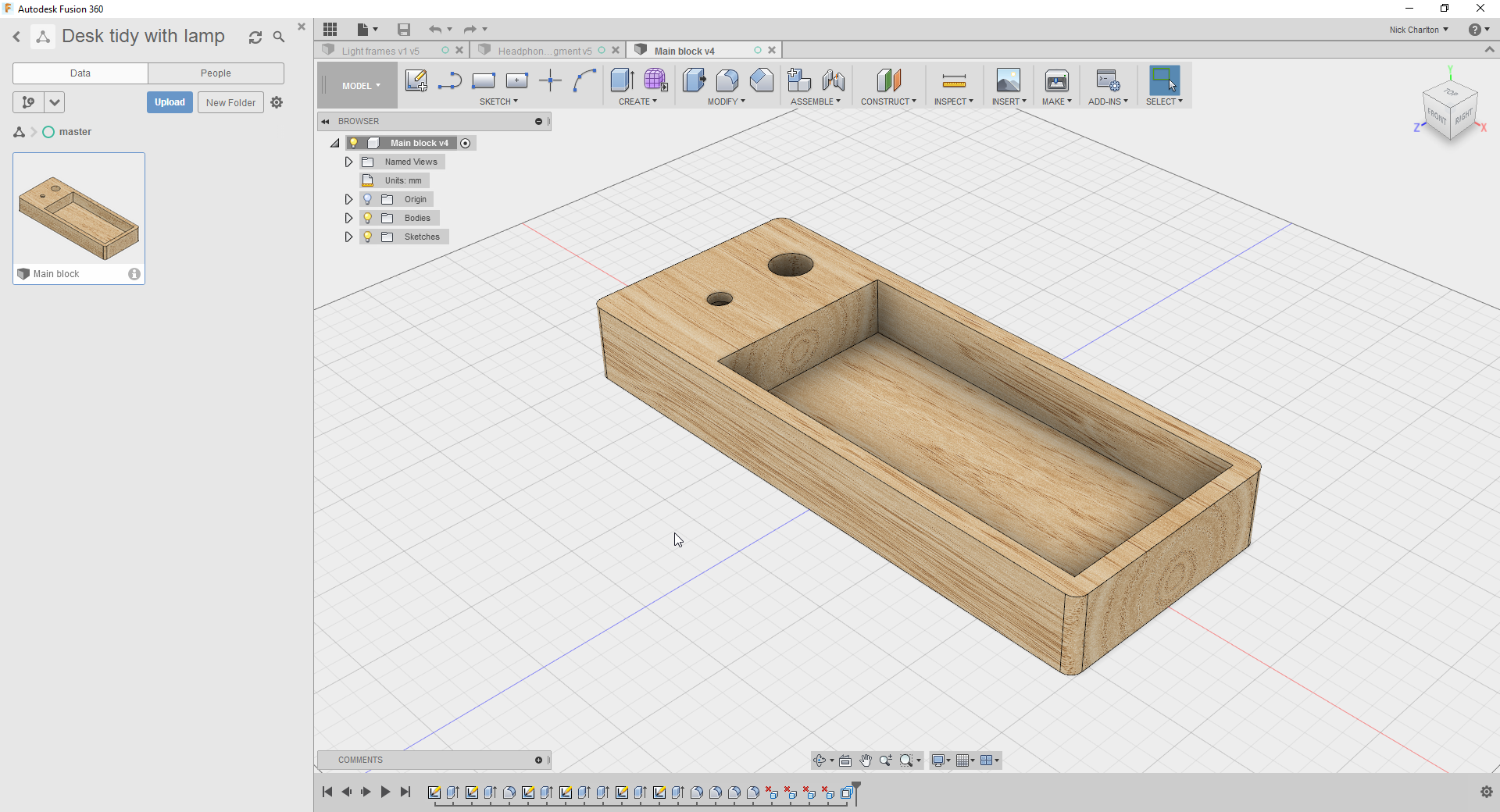1500x812 pixels.
Task: Click the Select tool icon
Action: tap(1164, 80)
